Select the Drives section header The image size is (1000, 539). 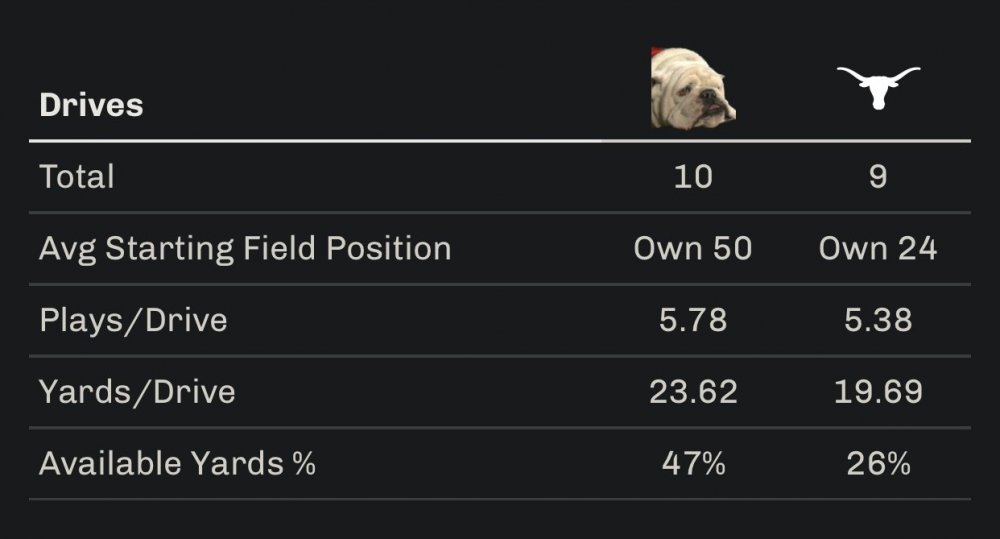pos(91,104)
